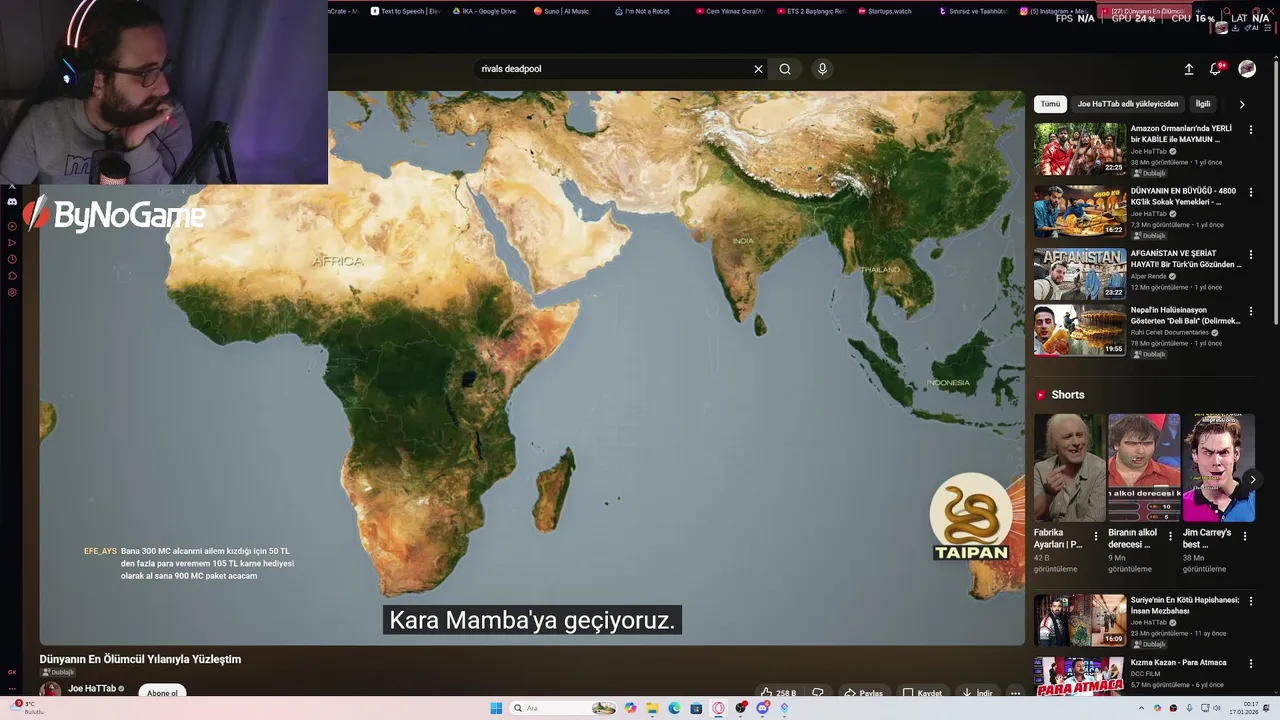Screen dimensions: 1280x720
Task: Select the Joe HaTTab adlı yükleyiciden chip
Action: click(x=1128, y=104)
